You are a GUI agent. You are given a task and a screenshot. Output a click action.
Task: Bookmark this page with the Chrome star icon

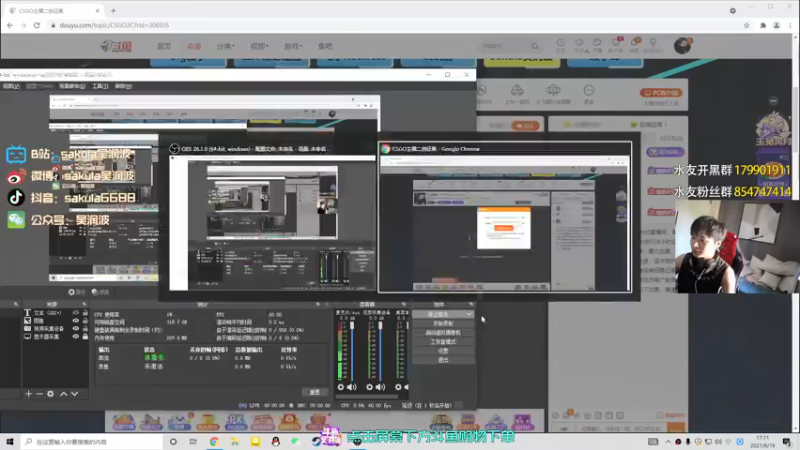point(746,25)
